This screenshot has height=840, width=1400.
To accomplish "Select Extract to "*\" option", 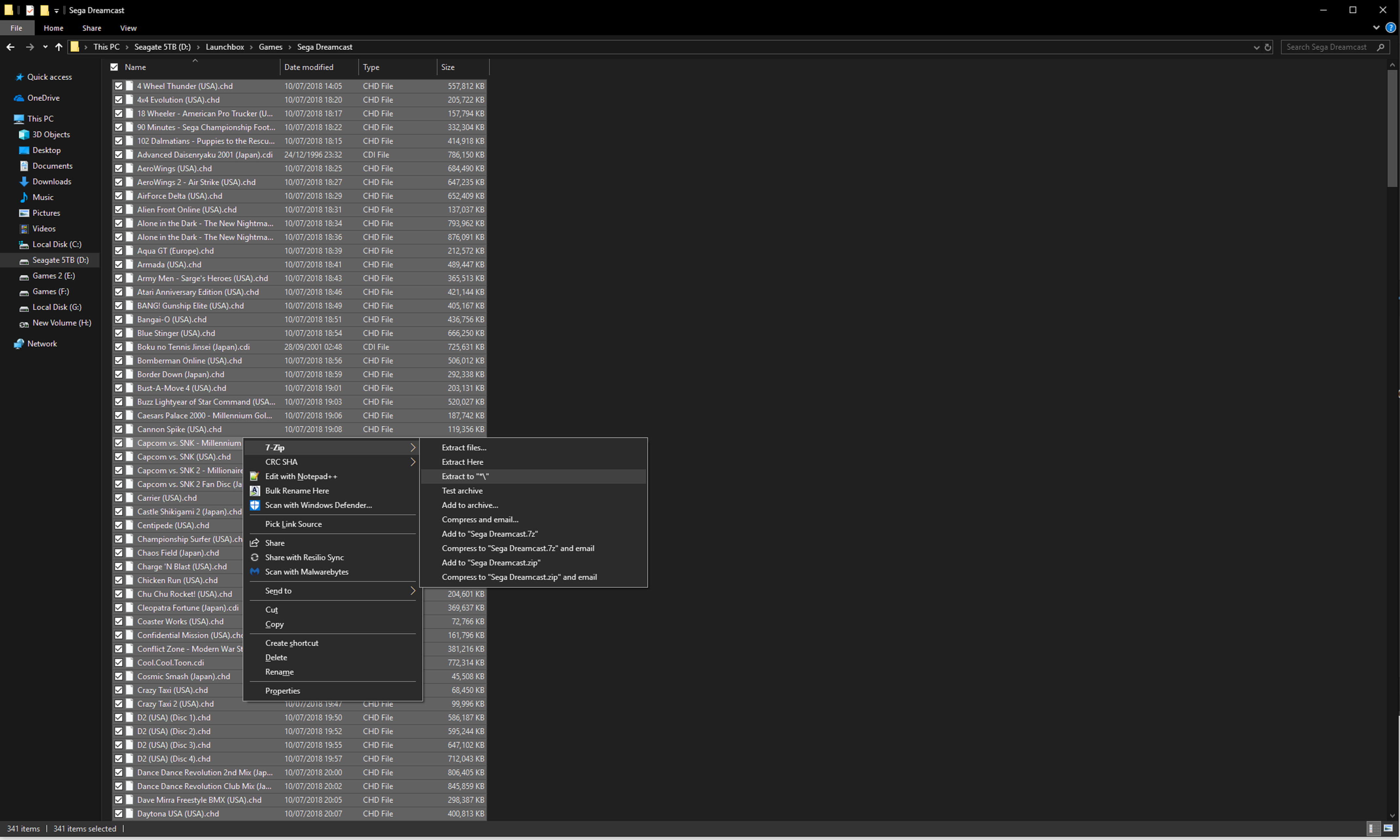I will pos(533,476).
